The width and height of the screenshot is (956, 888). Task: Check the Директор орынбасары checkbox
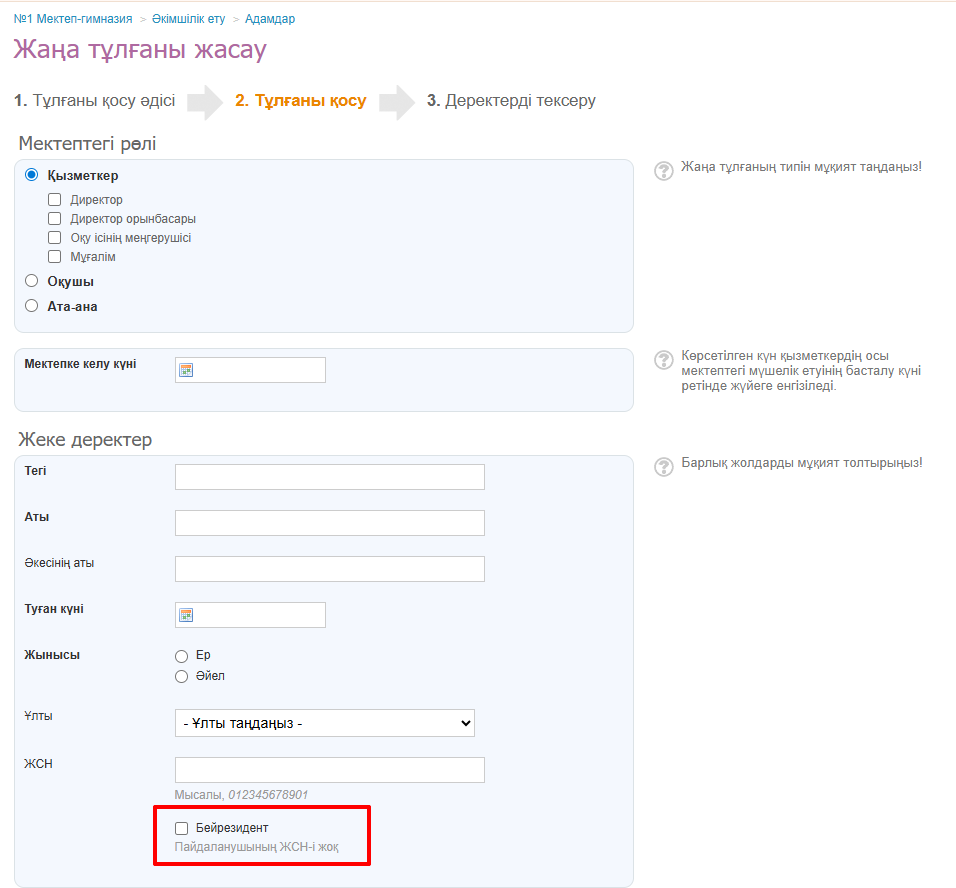pos(55,219)
